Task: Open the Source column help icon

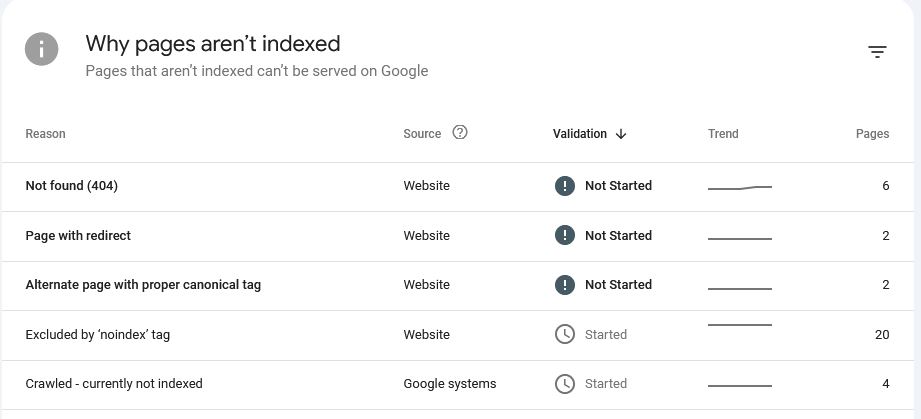Action: click(460, 133)
